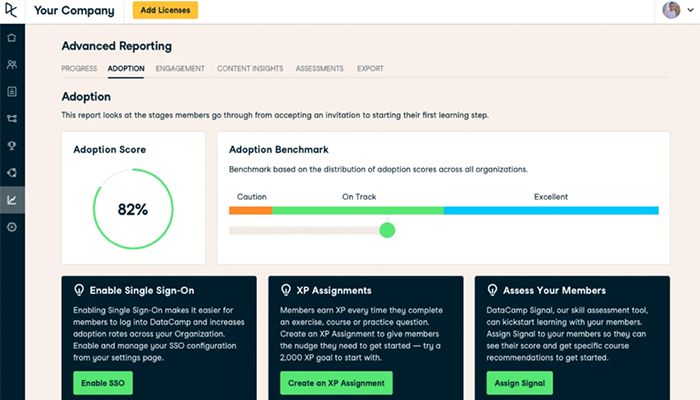The height and width of the screenshot is (400, 700).
Task: Click the user avatar photo
Action: (x=671, y=10)
